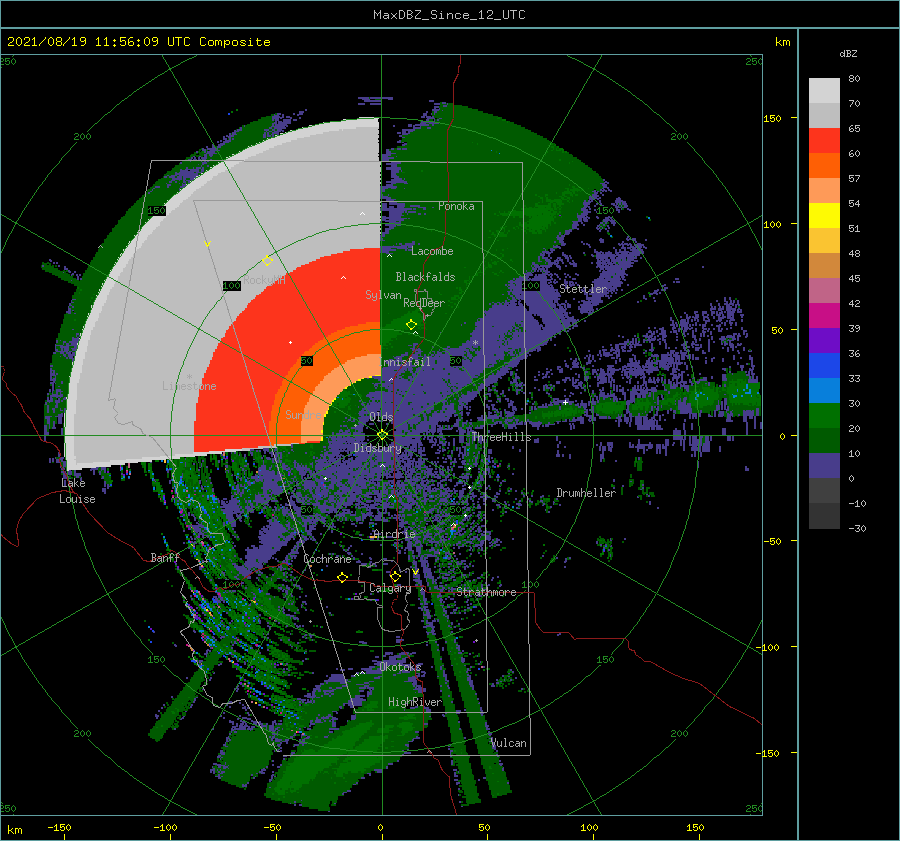Click the Ponoka city label
The height and width of the screenshot is (841, 900).
click(x=456, y=206)
